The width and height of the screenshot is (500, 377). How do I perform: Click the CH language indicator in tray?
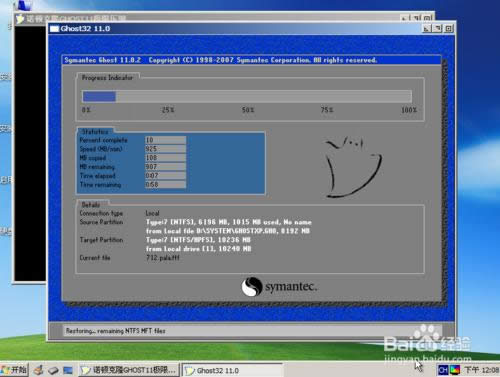point(443,370)
